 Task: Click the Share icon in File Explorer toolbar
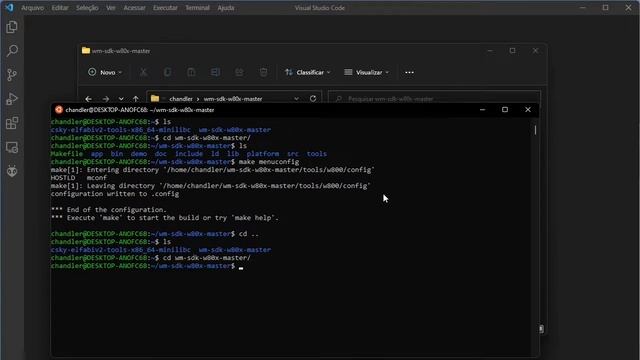click(239, 72)
